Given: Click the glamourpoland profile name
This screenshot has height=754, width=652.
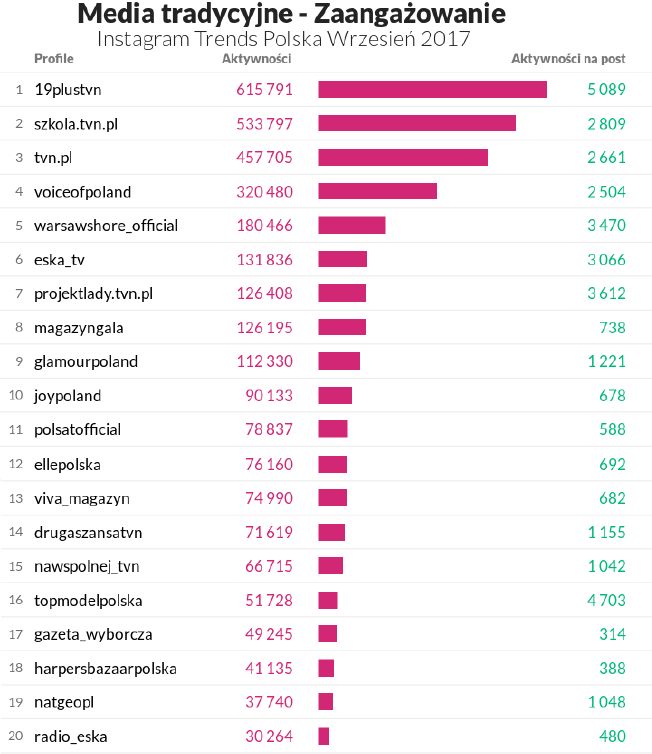Looking at the screenshot, I should (86, 362).
